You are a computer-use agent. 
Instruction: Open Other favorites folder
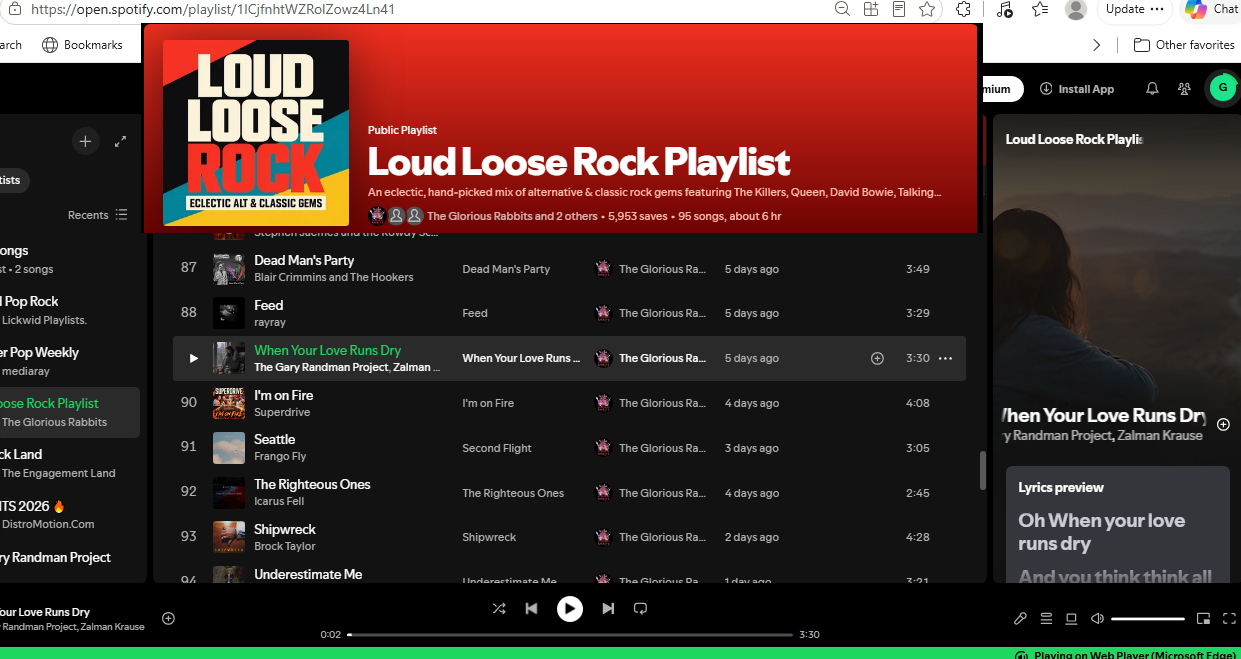coord(1184,45)
